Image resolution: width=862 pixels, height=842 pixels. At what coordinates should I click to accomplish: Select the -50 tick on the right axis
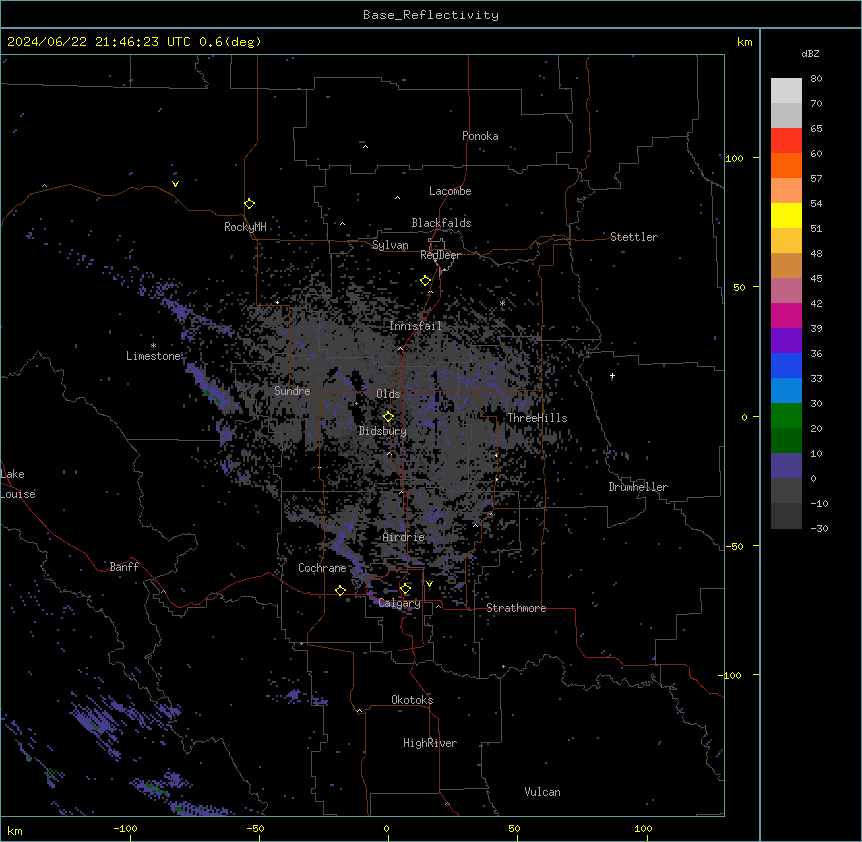(x=734, y=546)
